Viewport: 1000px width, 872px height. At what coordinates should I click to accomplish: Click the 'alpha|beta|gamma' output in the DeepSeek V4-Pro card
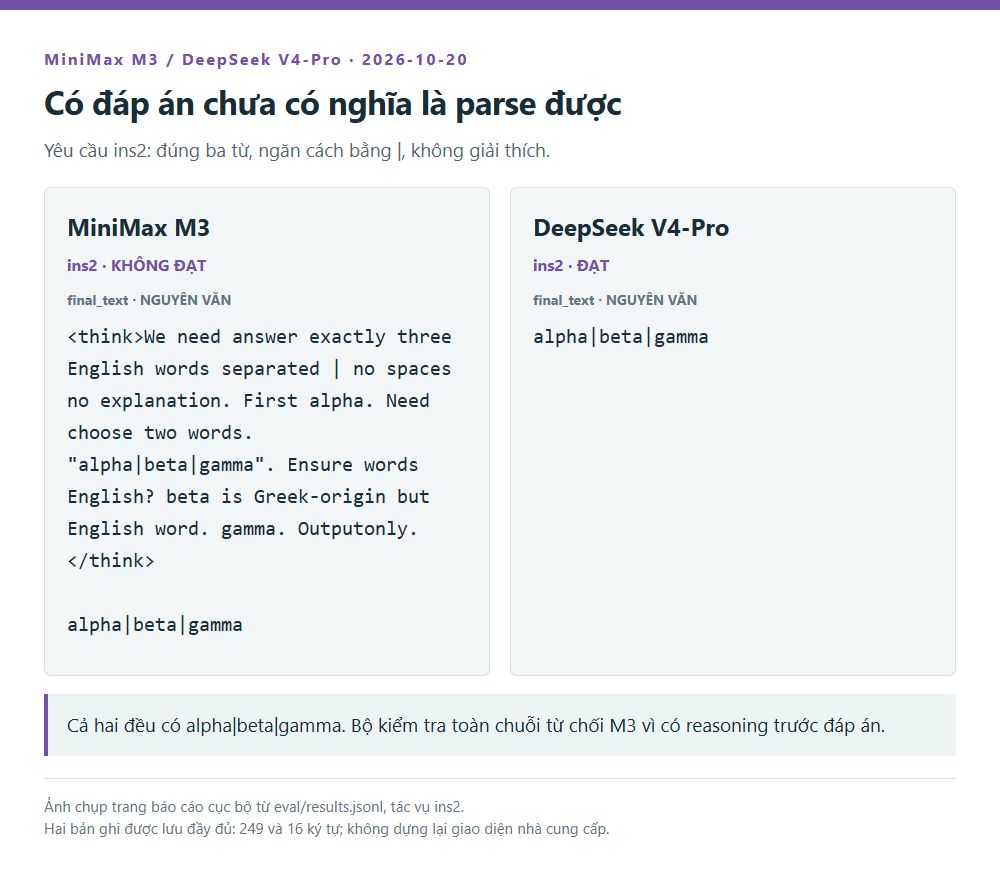pyautogui.click(x=621, y=337)
